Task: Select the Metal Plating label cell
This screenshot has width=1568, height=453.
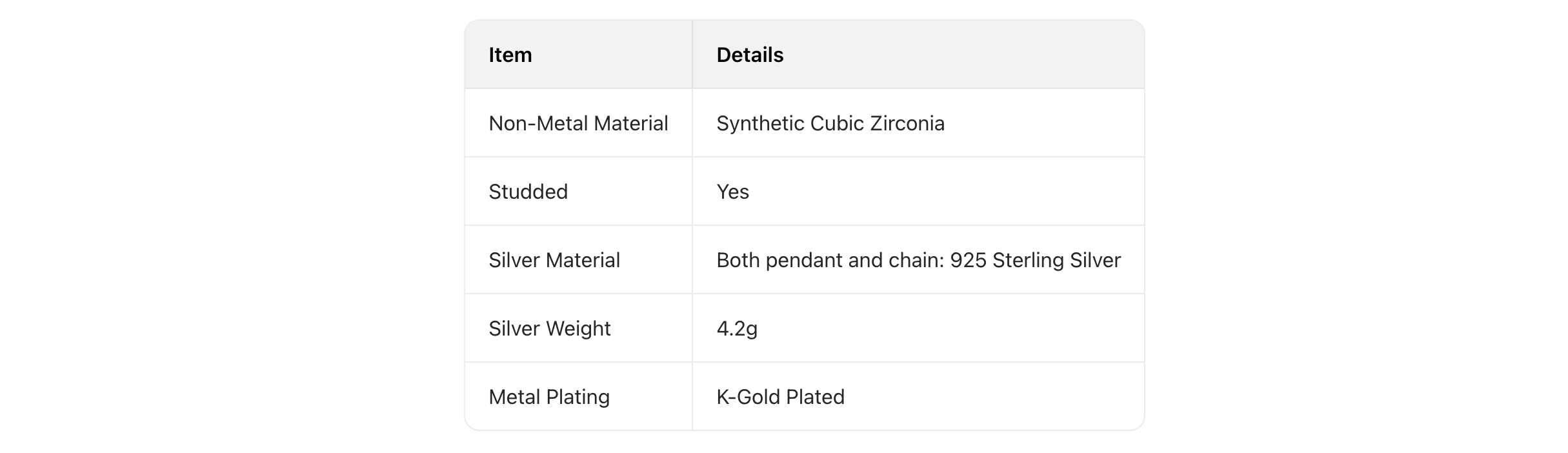Action: (x=548, y=397)
